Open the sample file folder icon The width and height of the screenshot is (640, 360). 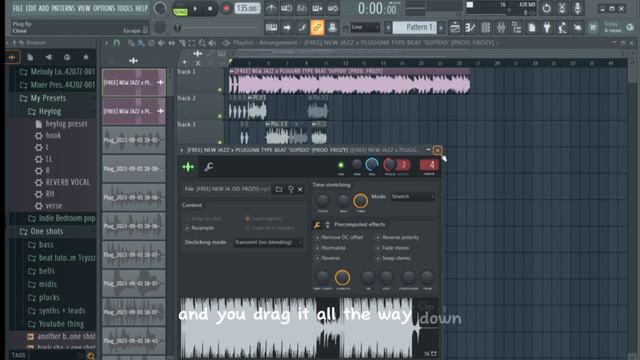(279, 189)
